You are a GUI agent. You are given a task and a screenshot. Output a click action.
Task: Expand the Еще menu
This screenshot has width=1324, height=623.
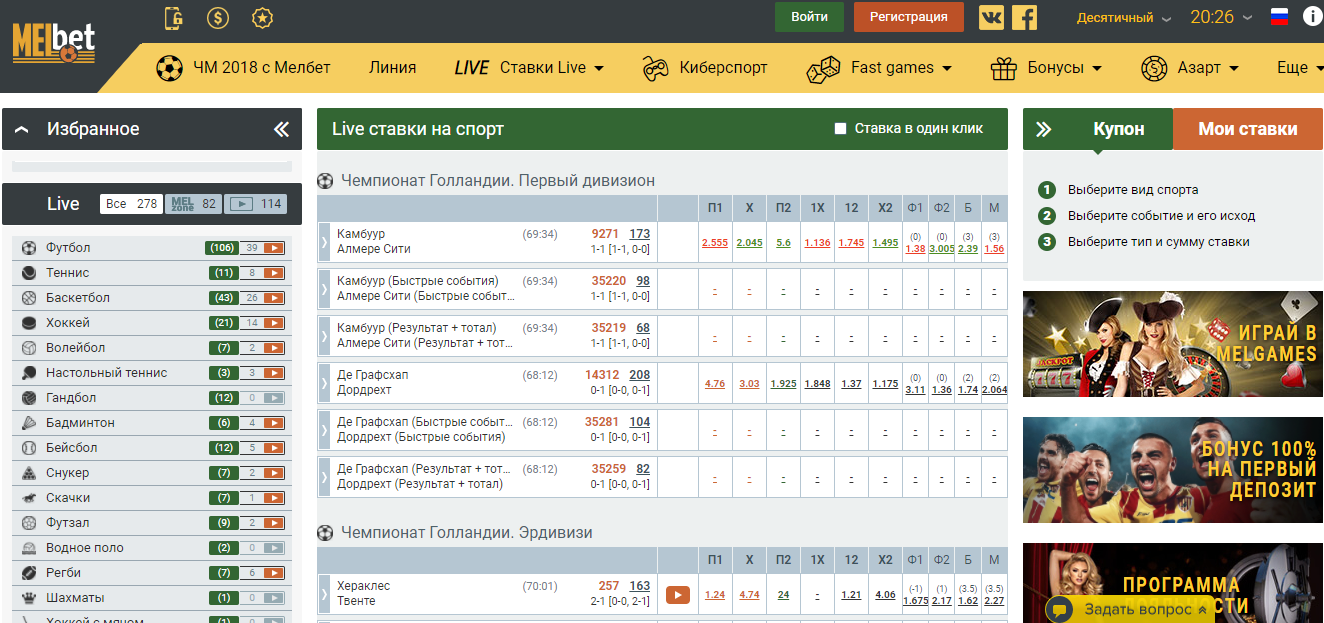pos(1300,68)
